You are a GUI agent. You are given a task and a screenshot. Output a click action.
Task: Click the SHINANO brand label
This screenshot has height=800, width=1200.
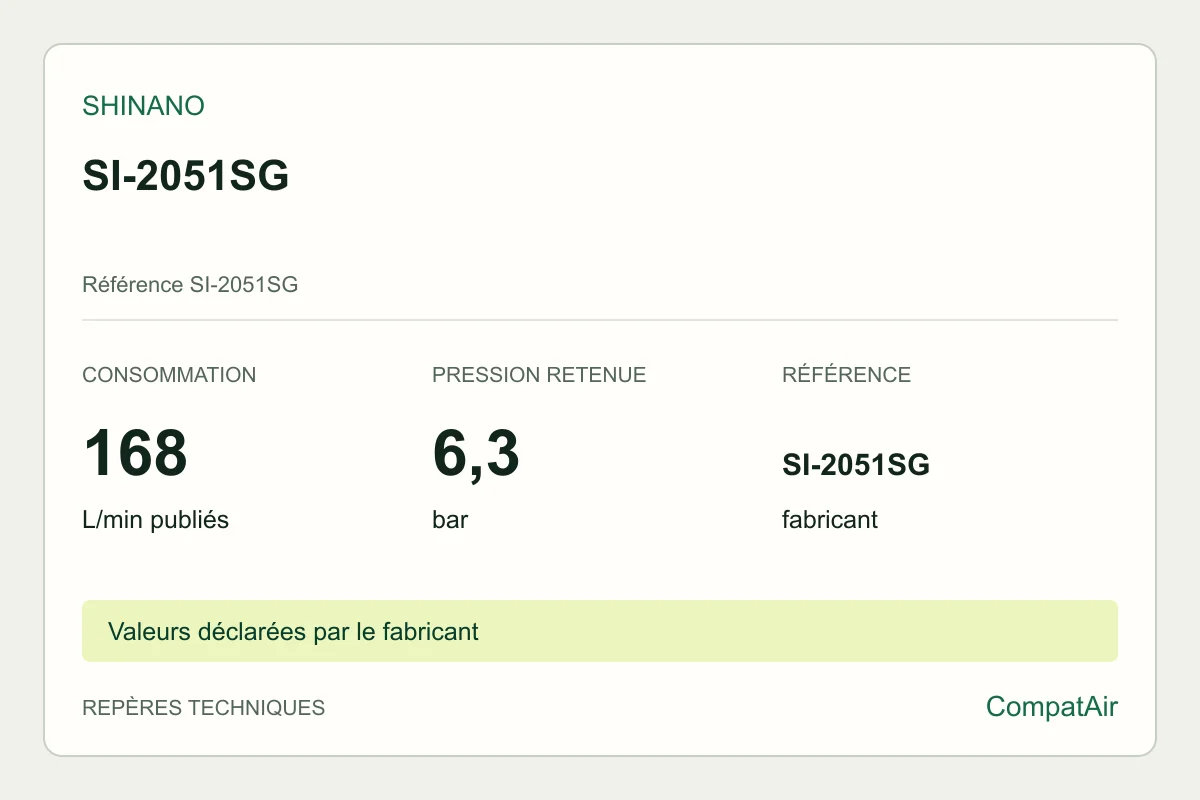click(143, 106)
